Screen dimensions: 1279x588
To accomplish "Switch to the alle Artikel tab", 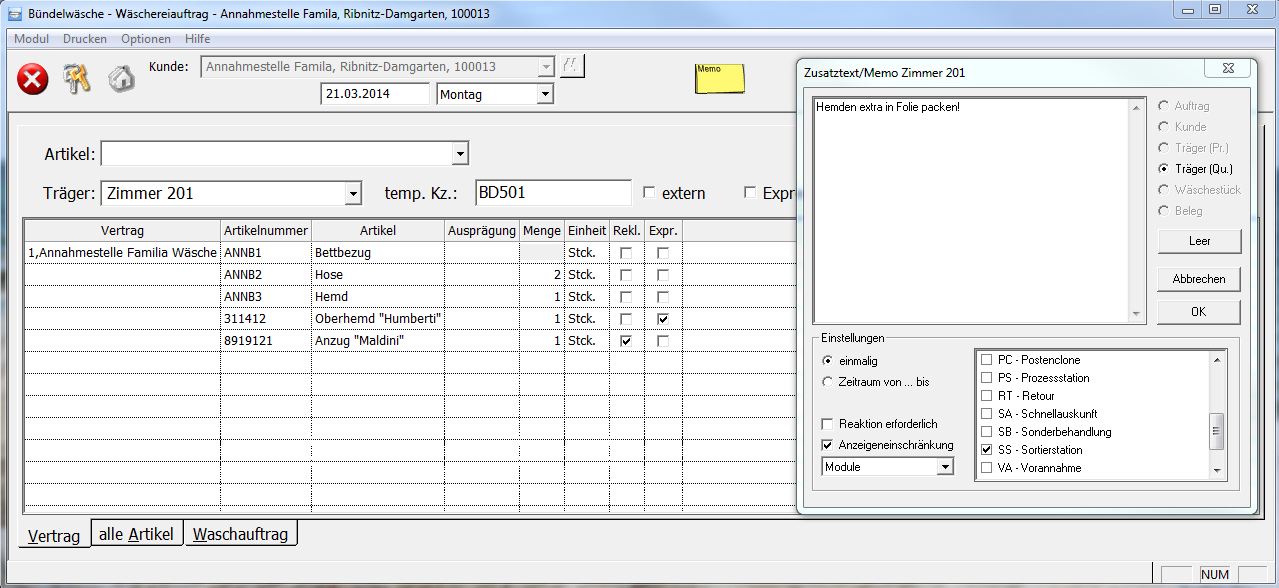I will 136,534.
